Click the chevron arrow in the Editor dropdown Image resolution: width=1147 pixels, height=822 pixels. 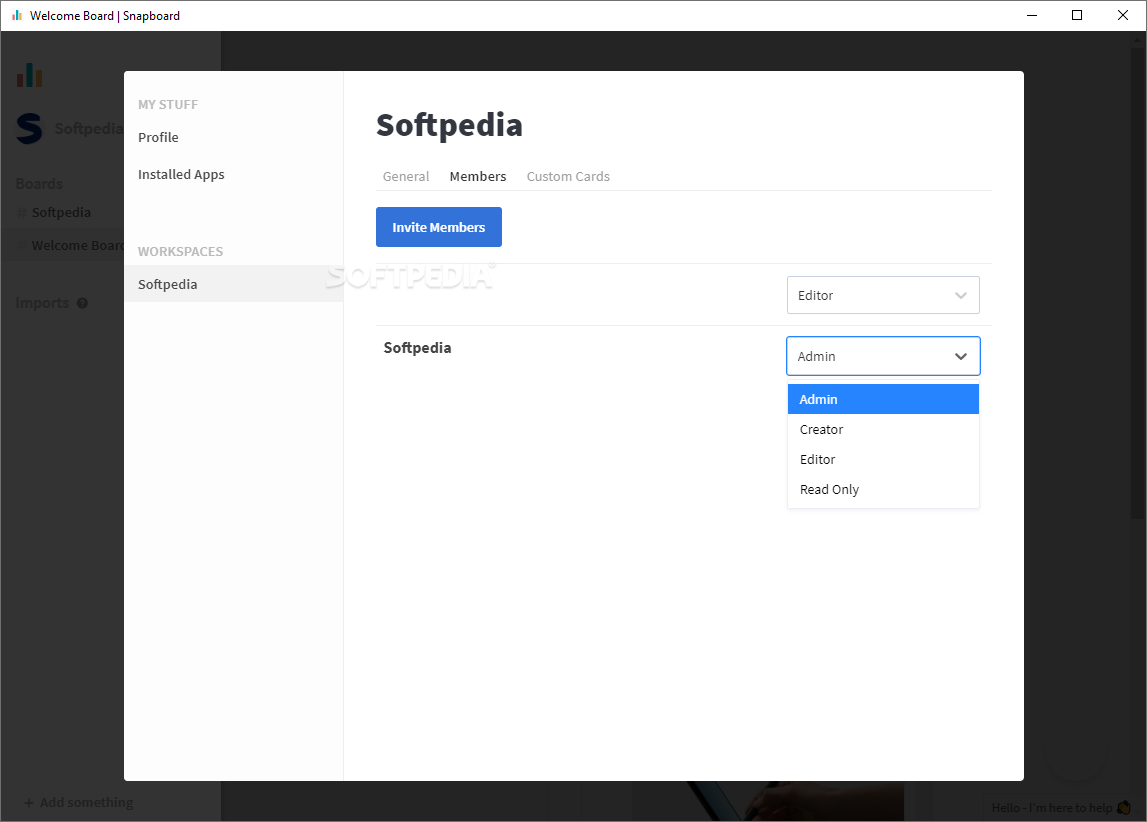(x=960, y=295)
